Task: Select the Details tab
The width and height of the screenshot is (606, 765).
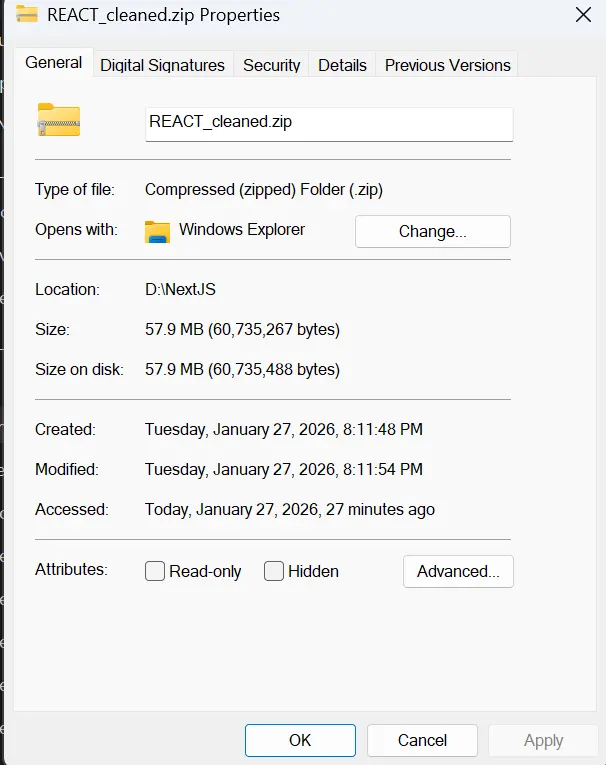Action: point(342,65)
